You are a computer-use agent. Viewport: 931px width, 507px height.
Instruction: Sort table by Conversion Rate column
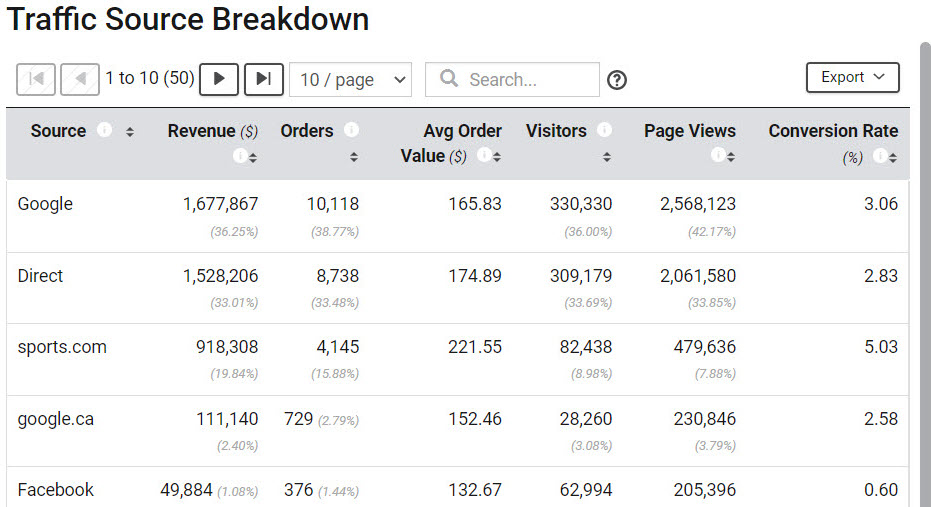tap(893, 157)
